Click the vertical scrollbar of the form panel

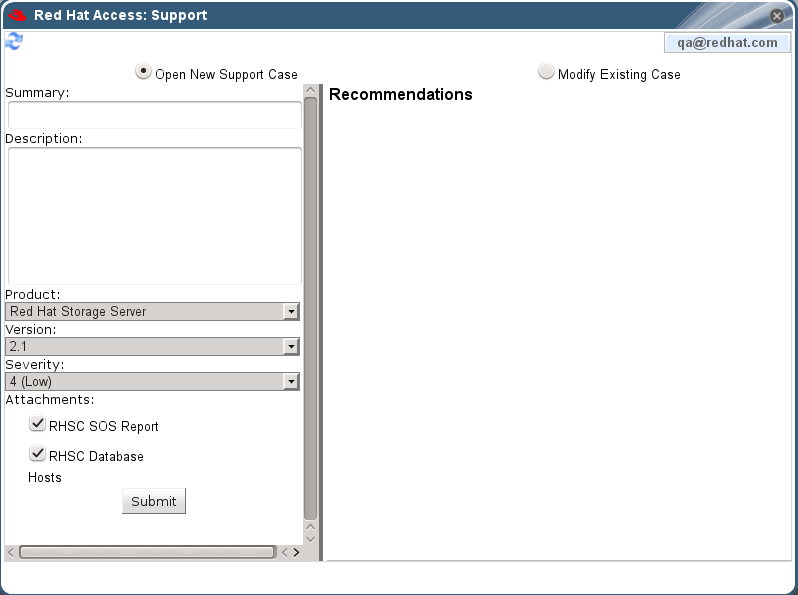[x=310, y=300]
